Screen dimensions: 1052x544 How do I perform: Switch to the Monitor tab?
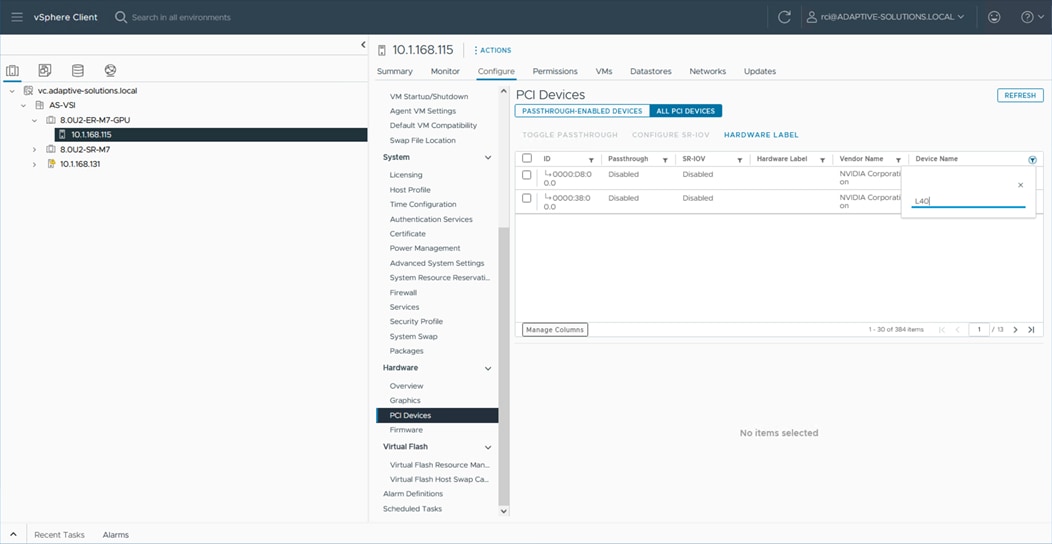pyautogui.click(x=445, y=71)
